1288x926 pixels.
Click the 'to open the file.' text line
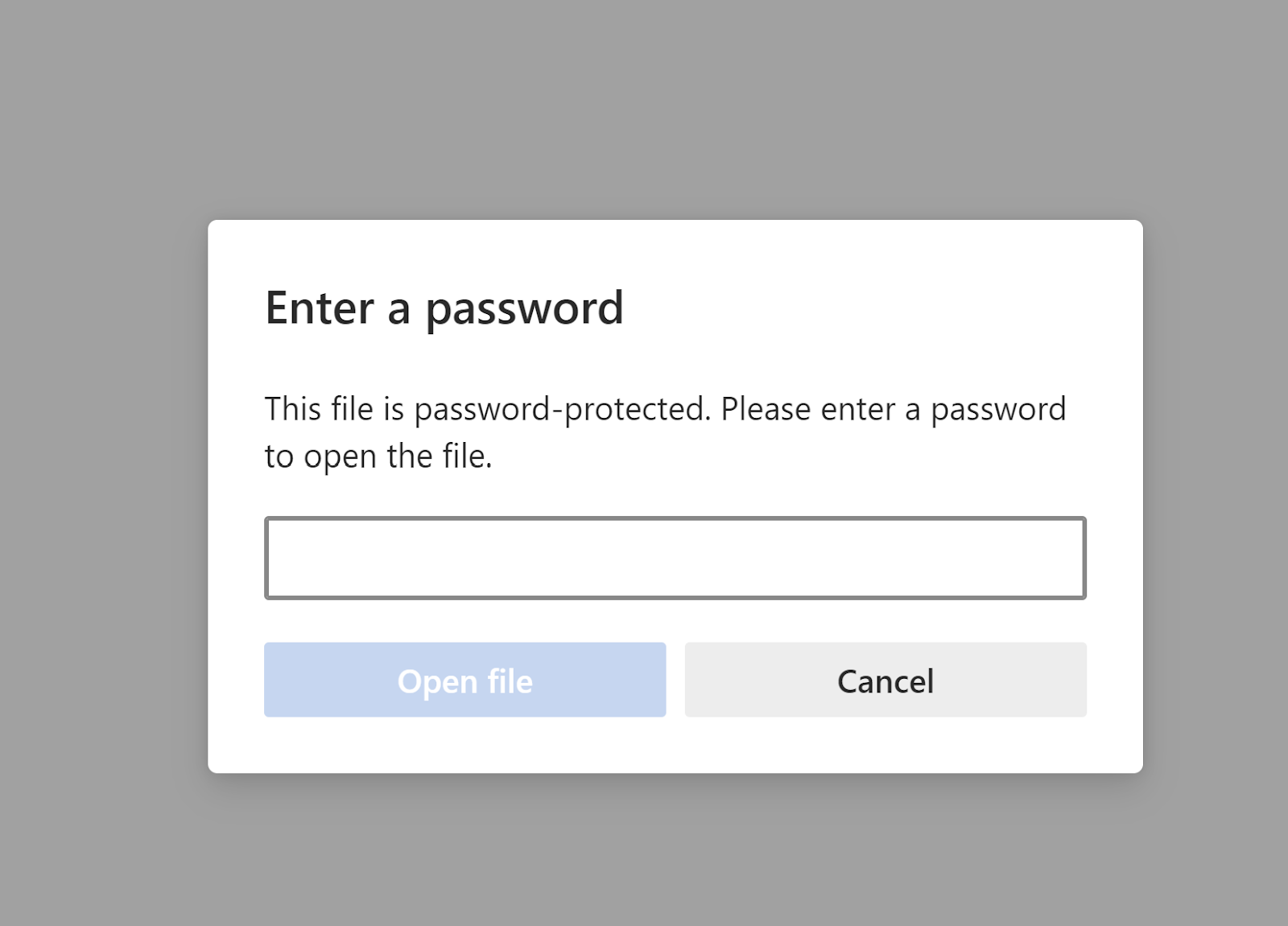click(x=378, y=457)
